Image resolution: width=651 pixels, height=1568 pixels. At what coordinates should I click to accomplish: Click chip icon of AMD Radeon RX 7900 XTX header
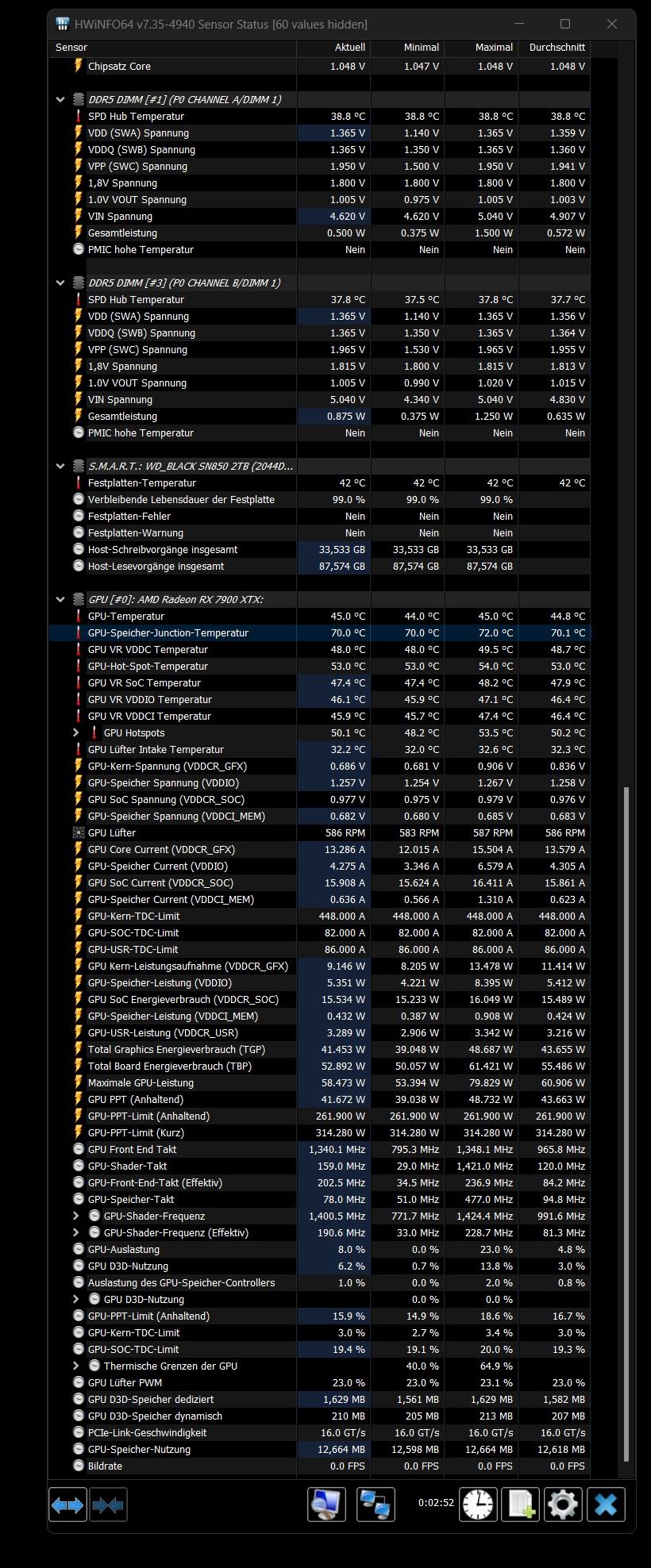coord(78,600)
